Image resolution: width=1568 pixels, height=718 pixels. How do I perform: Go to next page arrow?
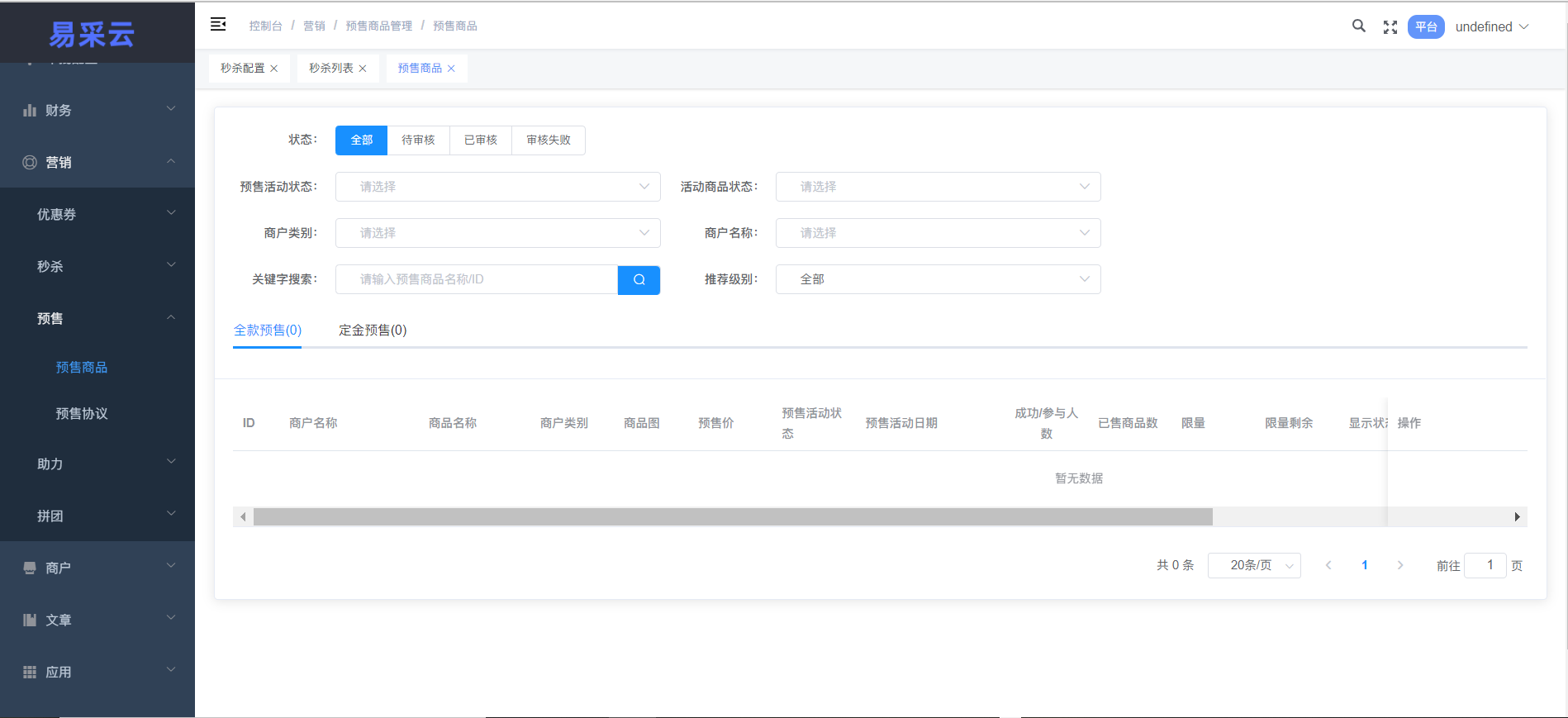(x=1400, y=565)
